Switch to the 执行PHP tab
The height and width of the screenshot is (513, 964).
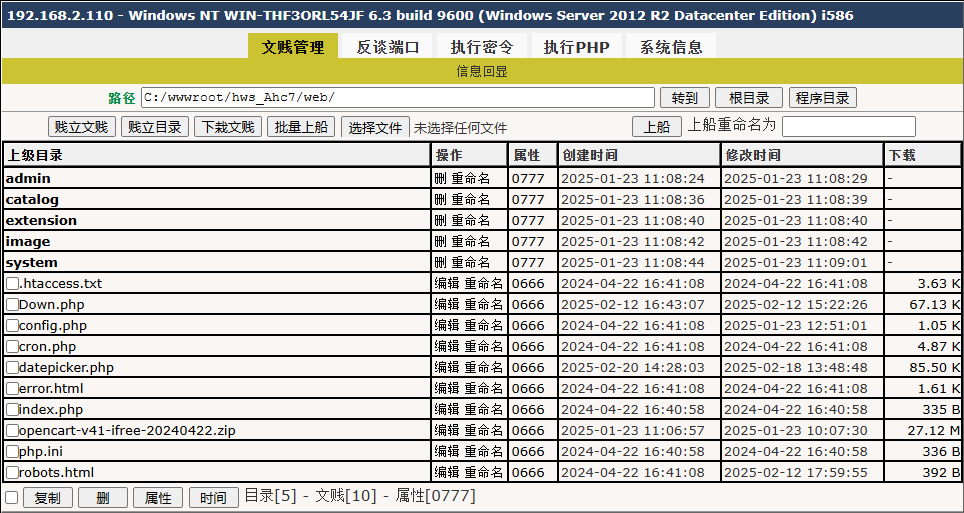[x=576, y=47]
